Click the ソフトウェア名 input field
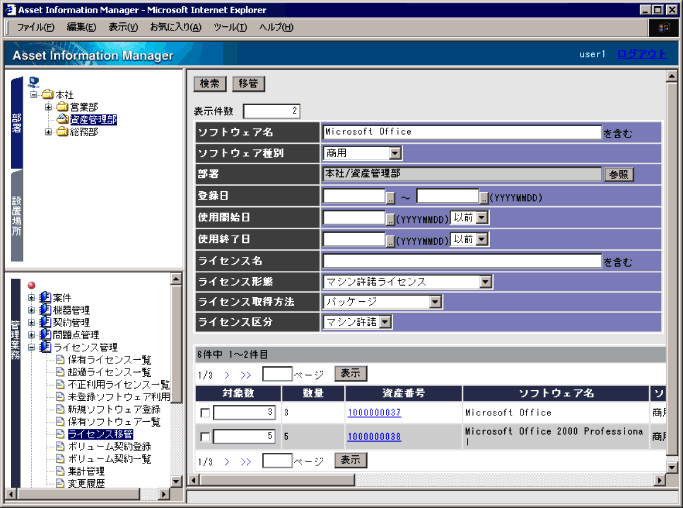The height and width of the screenshot is (508, 683). tap(462, 132)
